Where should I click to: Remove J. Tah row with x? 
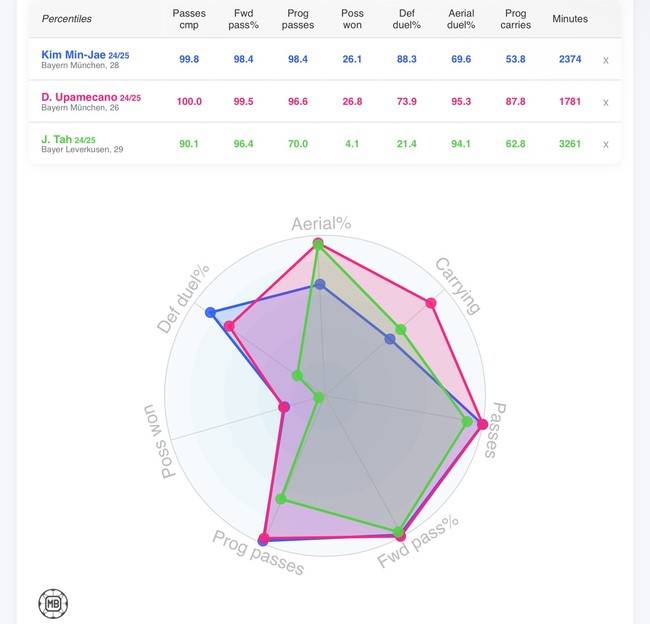pyautogui.click(x=605, y=144)
